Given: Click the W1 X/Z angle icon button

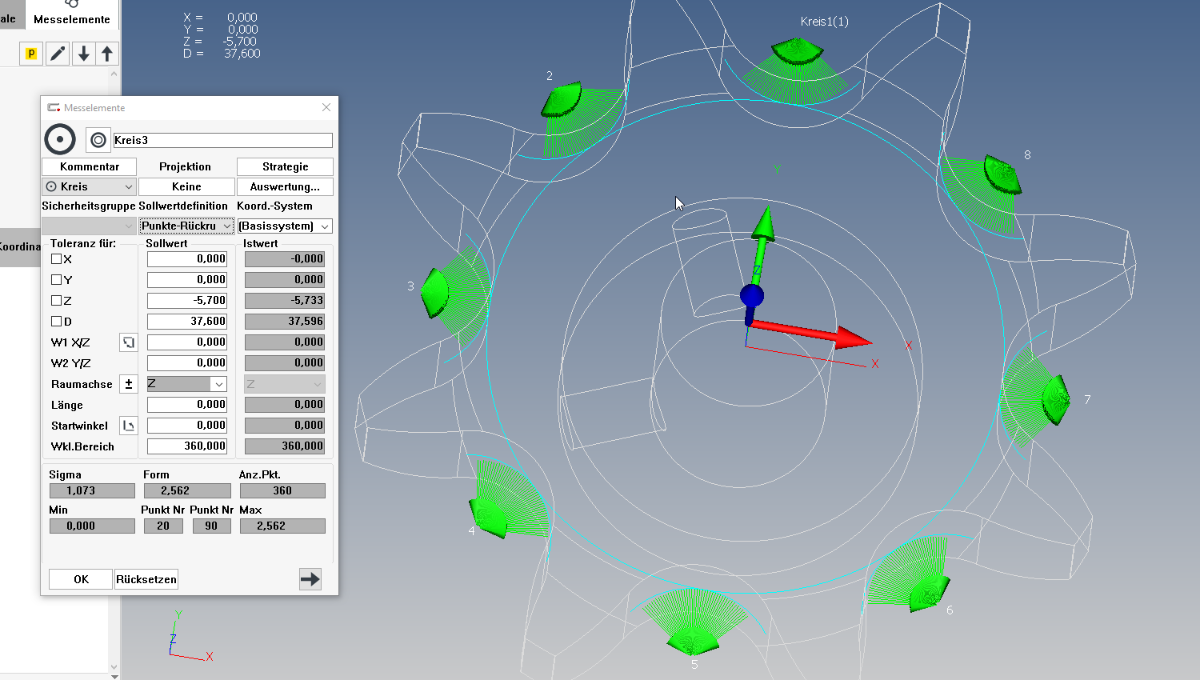Looking at the screenshot, I should pyautogui.click(x=128, y=343).
